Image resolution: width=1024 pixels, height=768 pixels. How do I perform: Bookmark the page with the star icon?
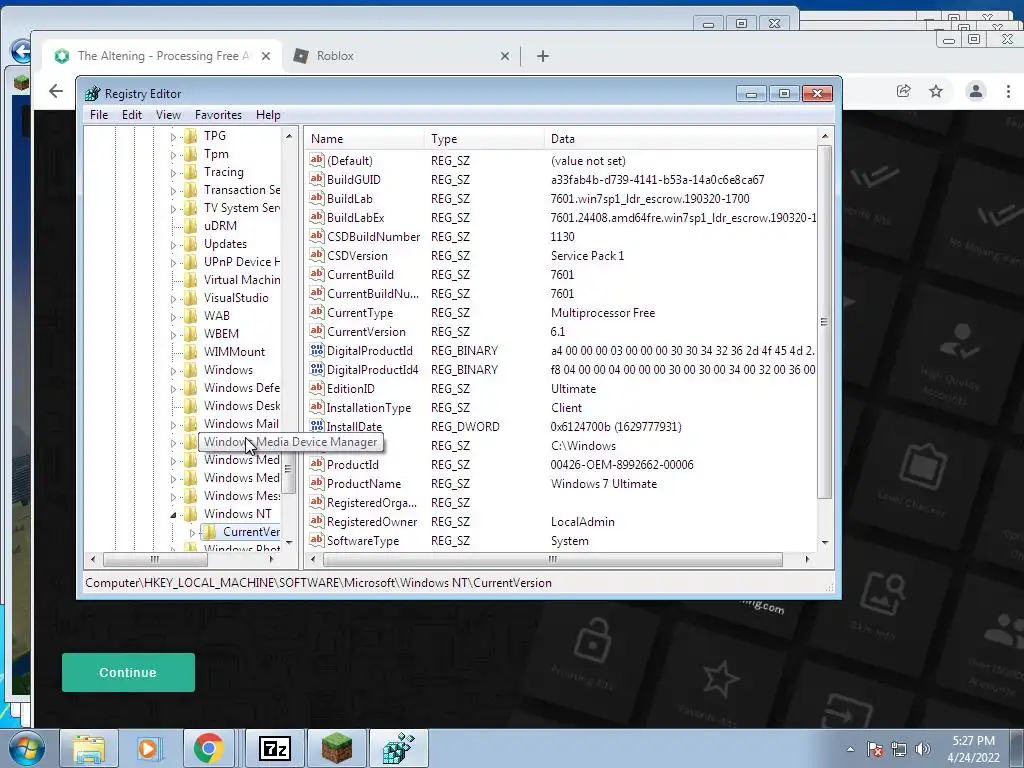936,91
